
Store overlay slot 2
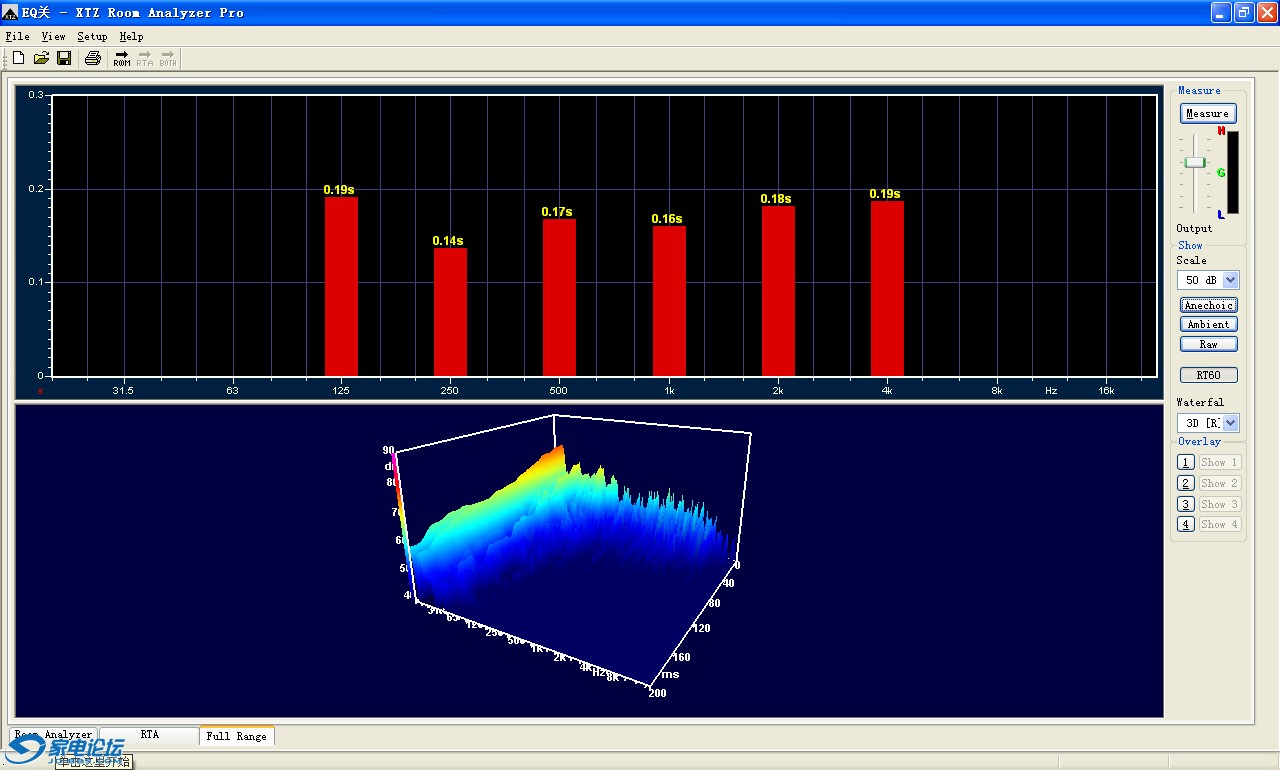tap(1186, 483)
